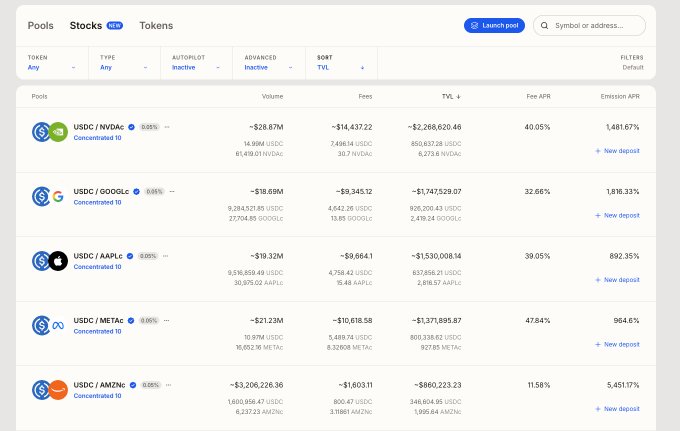This screenshot has height=431, width=680.
Task: Open the Sort TVL dropdown
Action: point(341,63)
